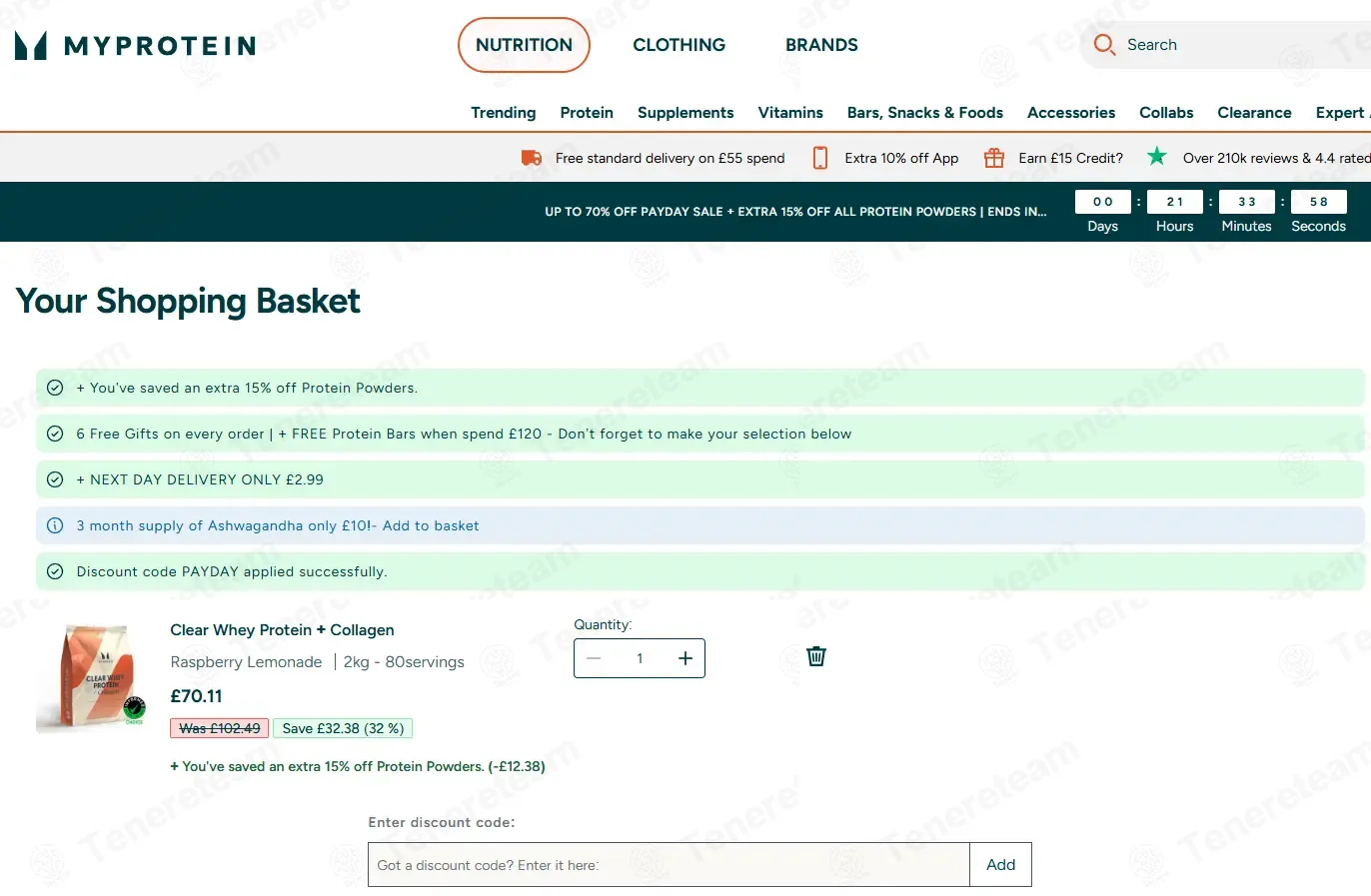The height and width of the screenshot is (896, 1371).
Task: Click the Add discount code button
Action: (x=1000, y=865)
